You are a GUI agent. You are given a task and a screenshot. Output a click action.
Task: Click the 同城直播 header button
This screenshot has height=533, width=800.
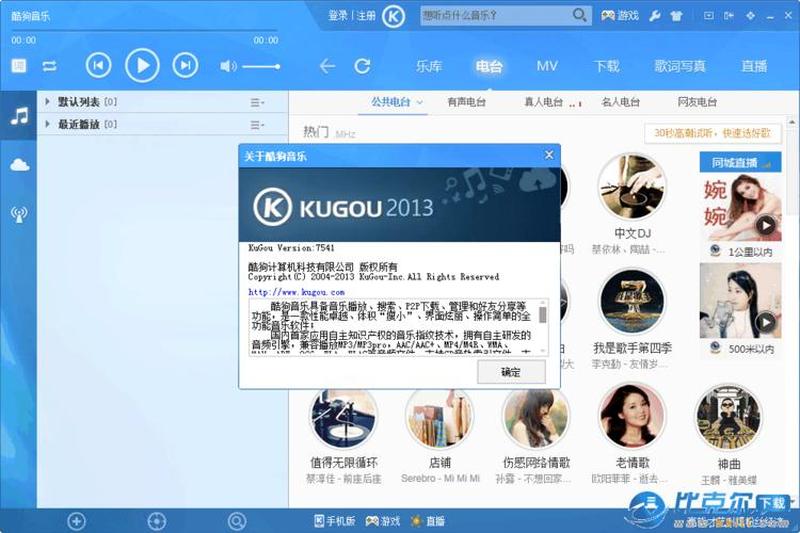pos(740,163)
